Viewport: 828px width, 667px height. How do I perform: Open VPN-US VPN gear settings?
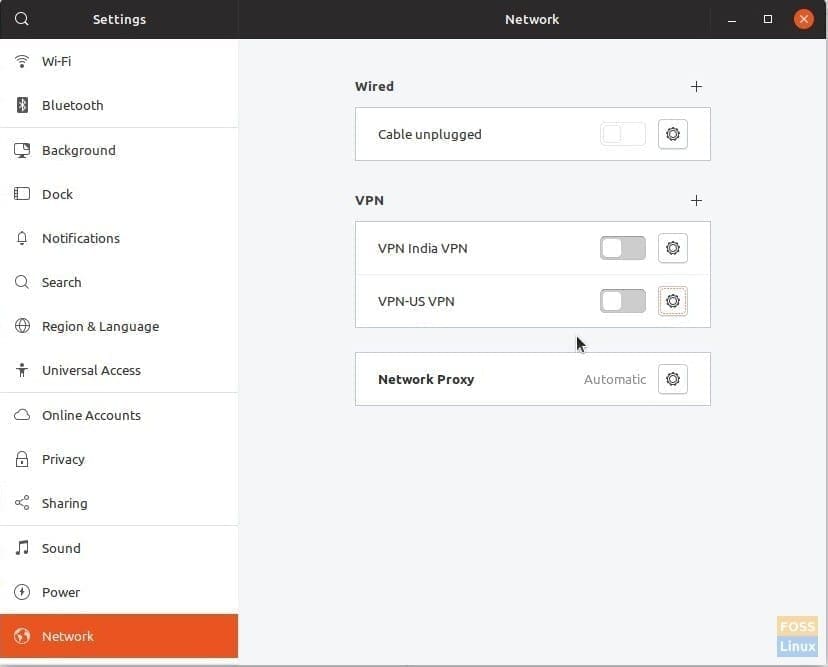(x=672, y=301)
